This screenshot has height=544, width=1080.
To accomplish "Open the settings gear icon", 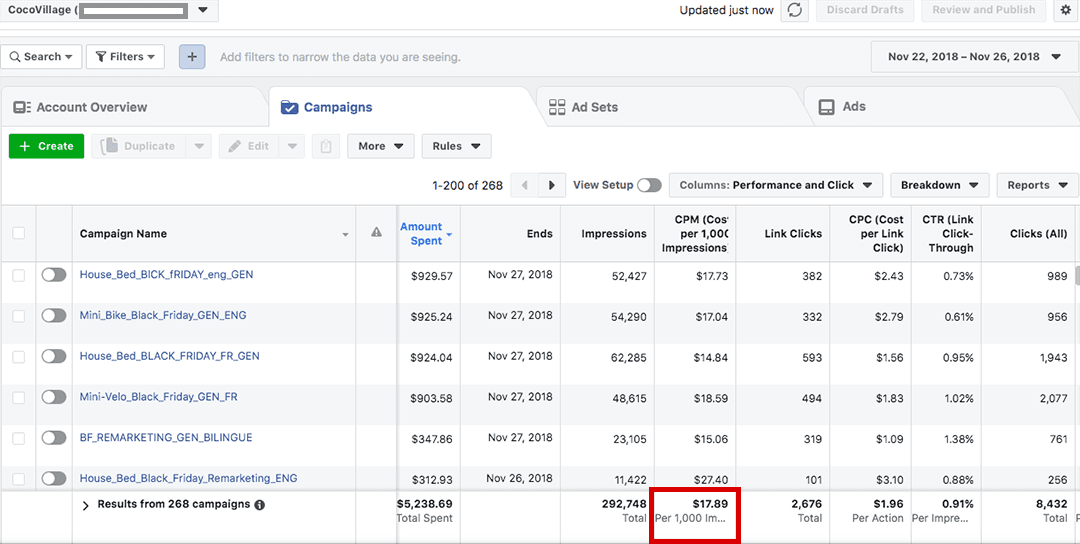I will (x=1065, y=10).
